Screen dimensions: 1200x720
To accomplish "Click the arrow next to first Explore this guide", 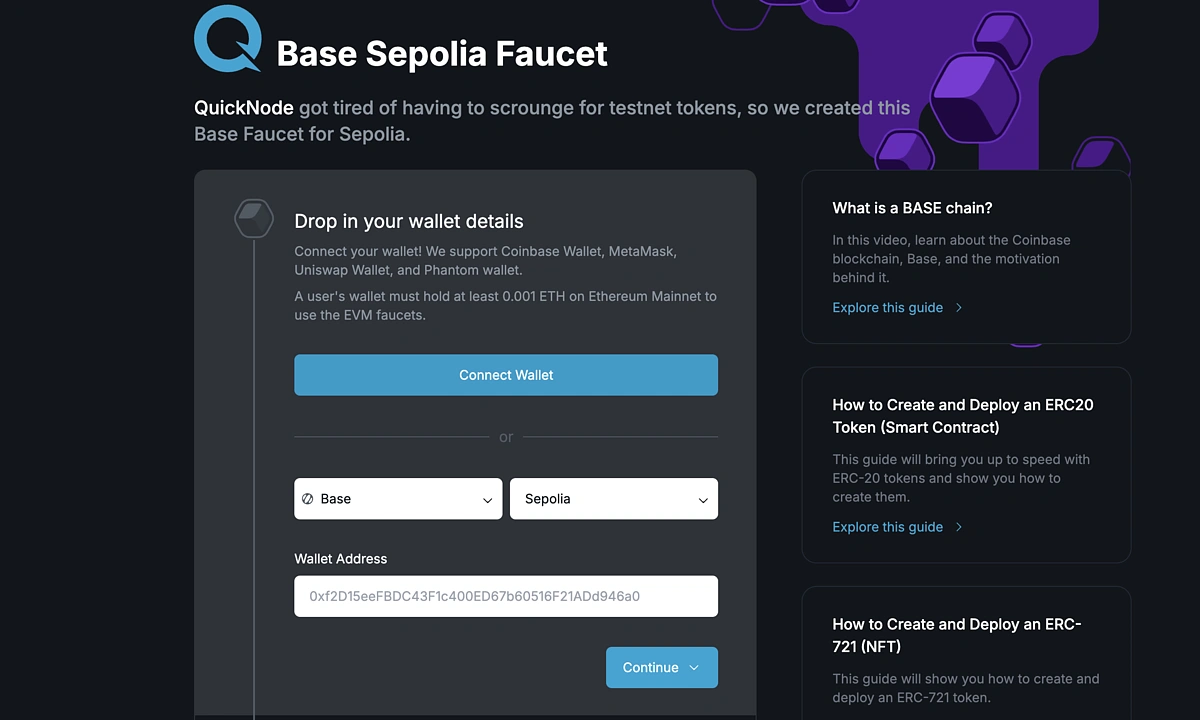I will [x=959, y=308].
